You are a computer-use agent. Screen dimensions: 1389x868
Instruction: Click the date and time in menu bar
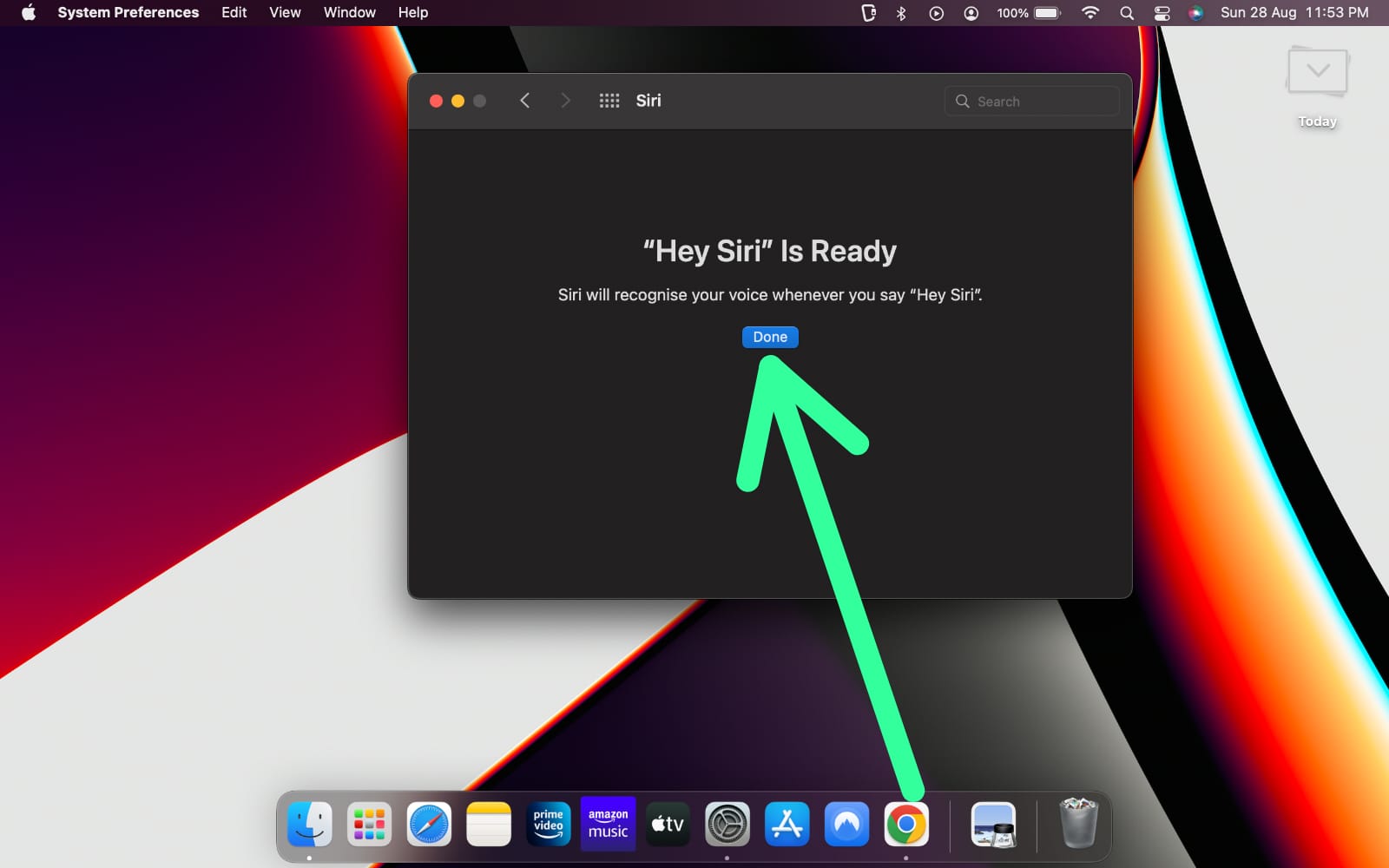coord(1294,12)
